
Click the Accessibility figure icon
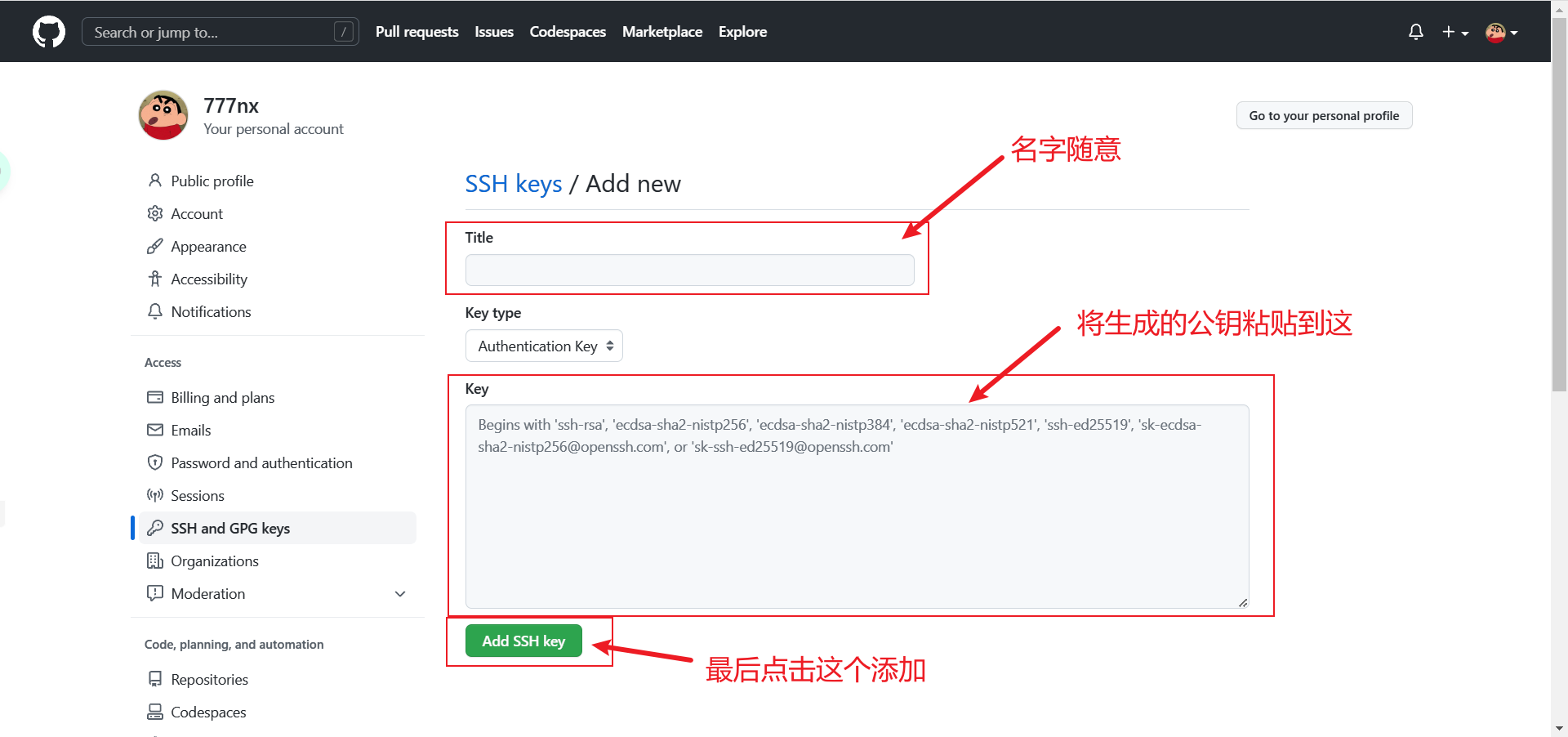(x=155, y=279)
